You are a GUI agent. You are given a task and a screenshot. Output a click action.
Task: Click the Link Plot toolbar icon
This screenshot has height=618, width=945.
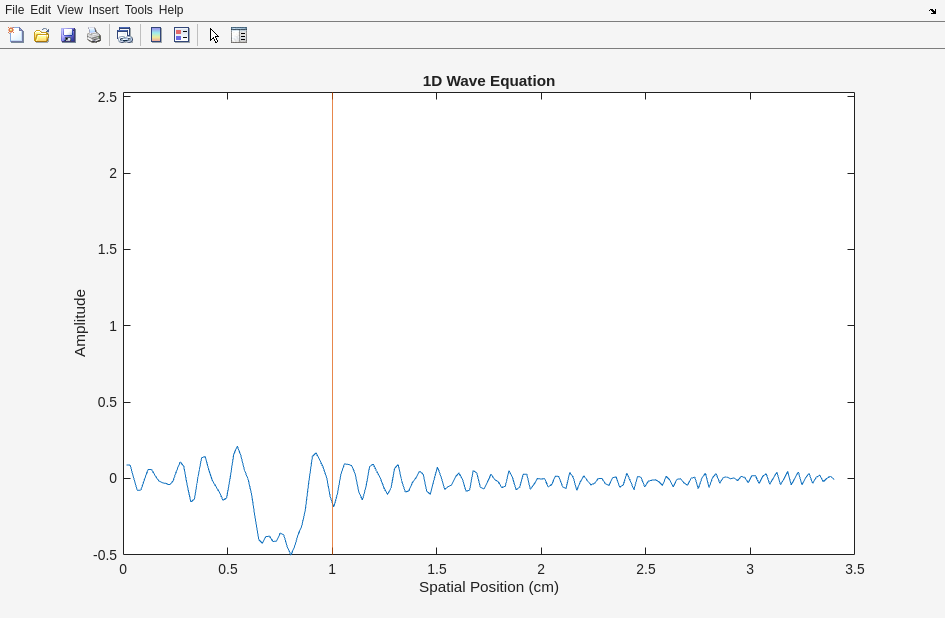(124, 35)
